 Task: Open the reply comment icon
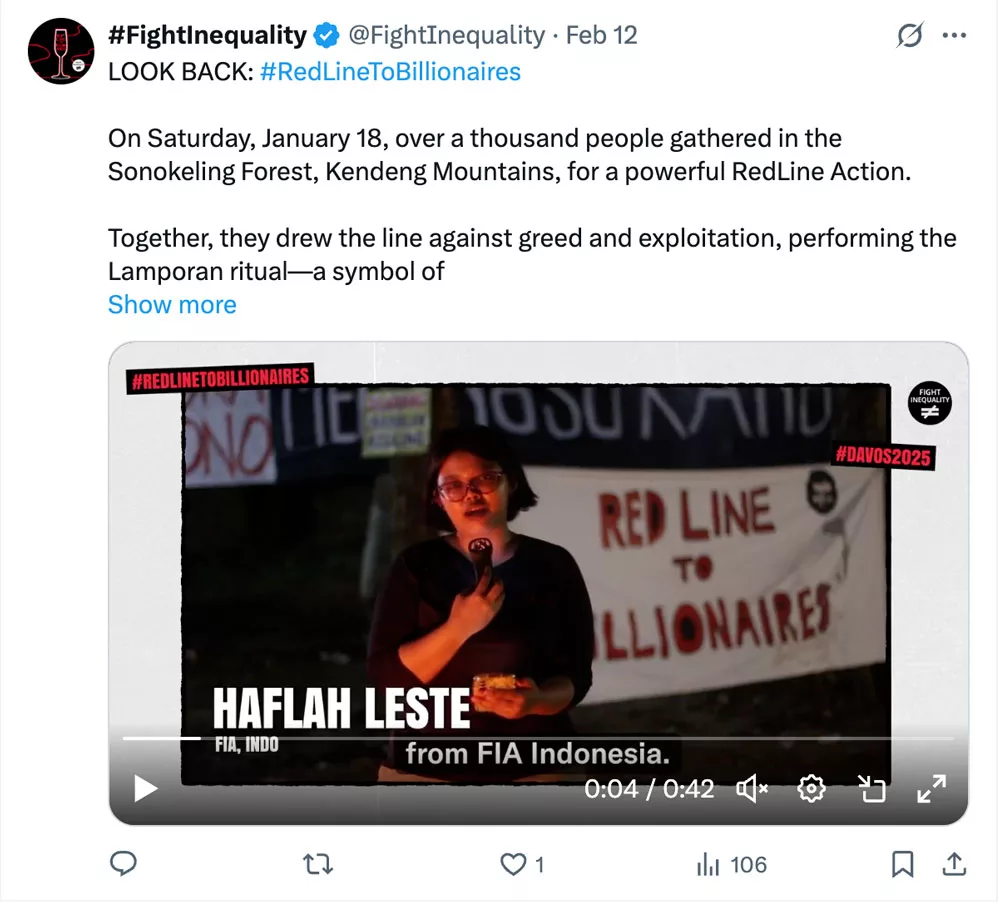tap(123, 864)
